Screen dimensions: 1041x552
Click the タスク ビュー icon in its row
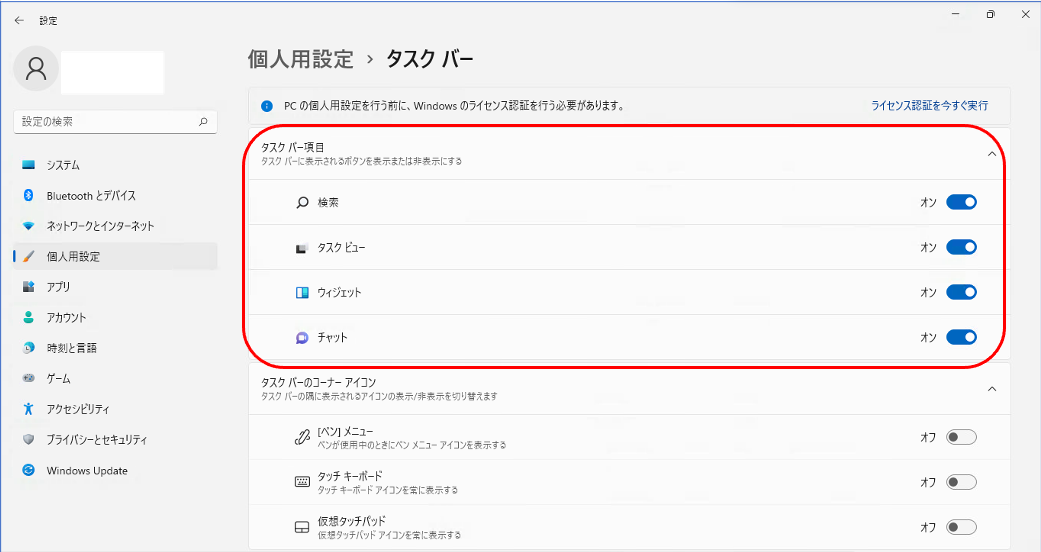pyautogui.click(x=302, y=248)
